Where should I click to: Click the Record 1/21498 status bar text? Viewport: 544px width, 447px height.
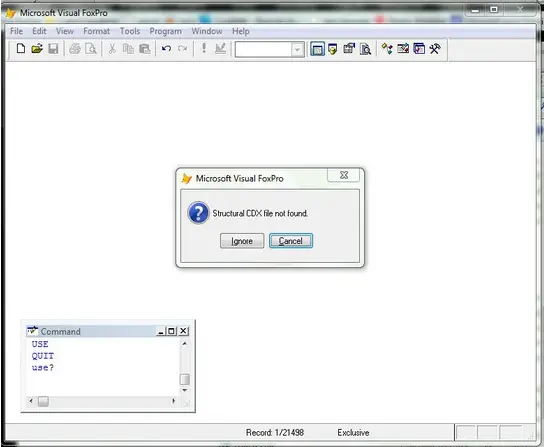pyautogui.click(x=275, y=433)
